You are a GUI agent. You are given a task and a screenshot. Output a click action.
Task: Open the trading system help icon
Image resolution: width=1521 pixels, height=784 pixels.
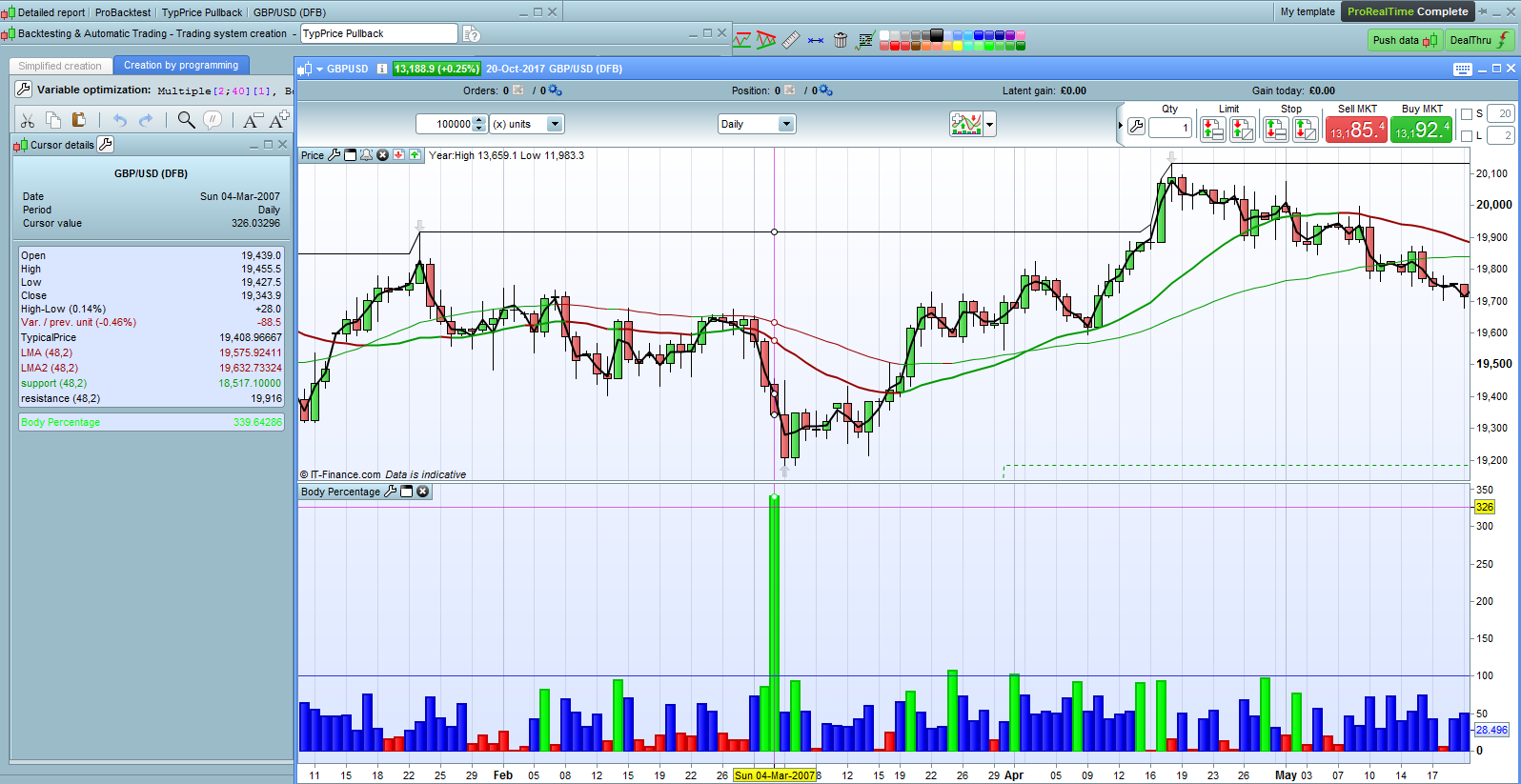pyautogui.click(x=472, y=34)
